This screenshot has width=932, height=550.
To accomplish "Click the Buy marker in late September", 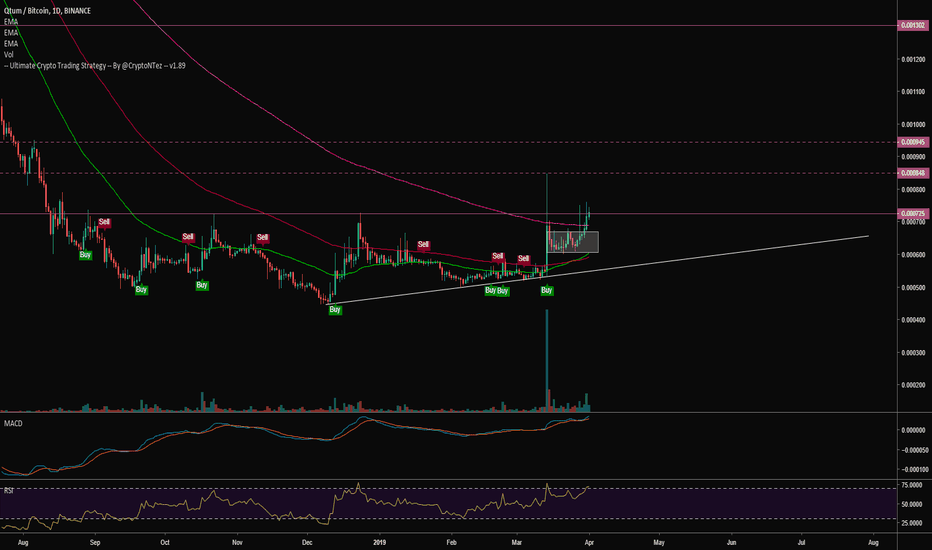I will pos(141,290).
